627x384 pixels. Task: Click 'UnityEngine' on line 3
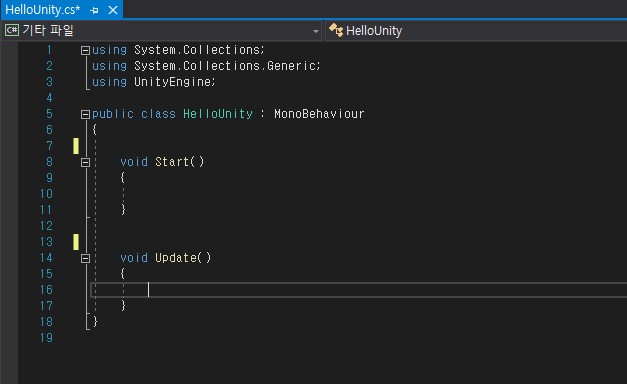click(x=173, y=82)
